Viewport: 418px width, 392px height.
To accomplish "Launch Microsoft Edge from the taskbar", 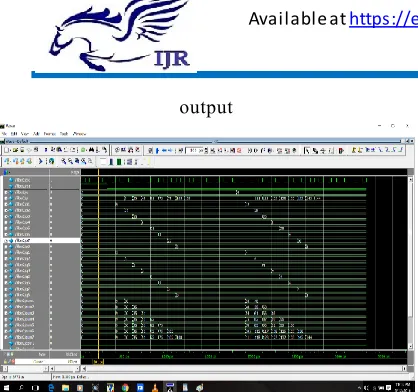I will click(51, 387).
